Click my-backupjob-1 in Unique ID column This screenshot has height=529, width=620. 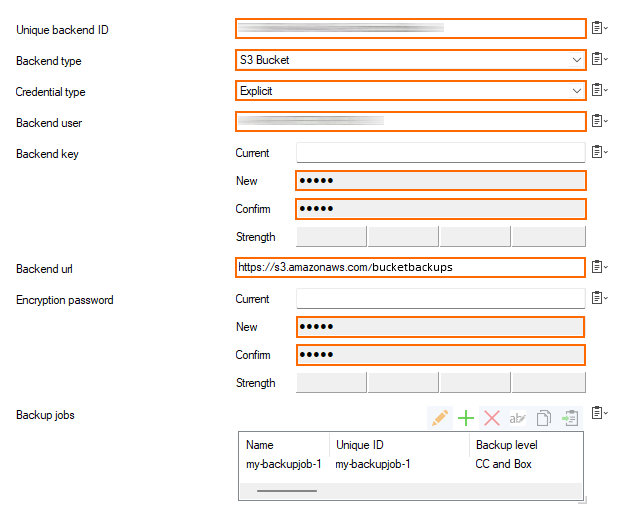click(x=373, y=464)
